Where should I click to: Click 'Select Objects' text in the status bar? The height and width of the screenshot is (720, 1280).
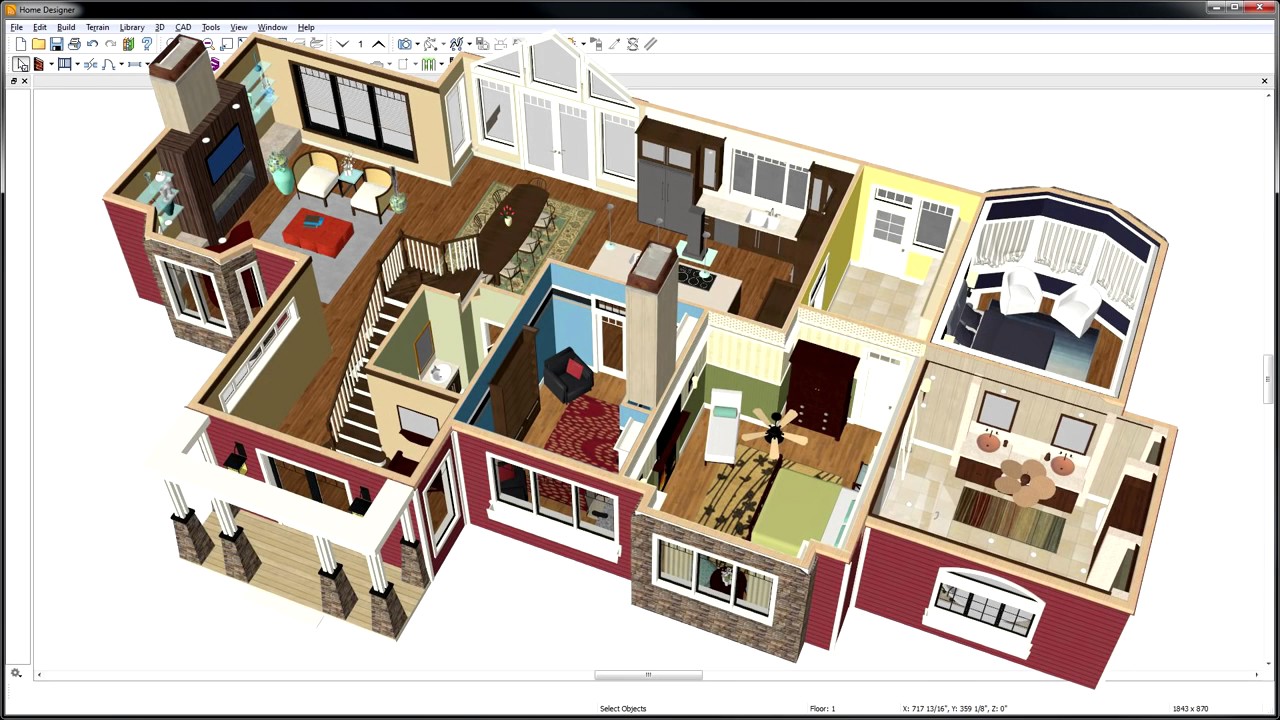tap(623, 708)
